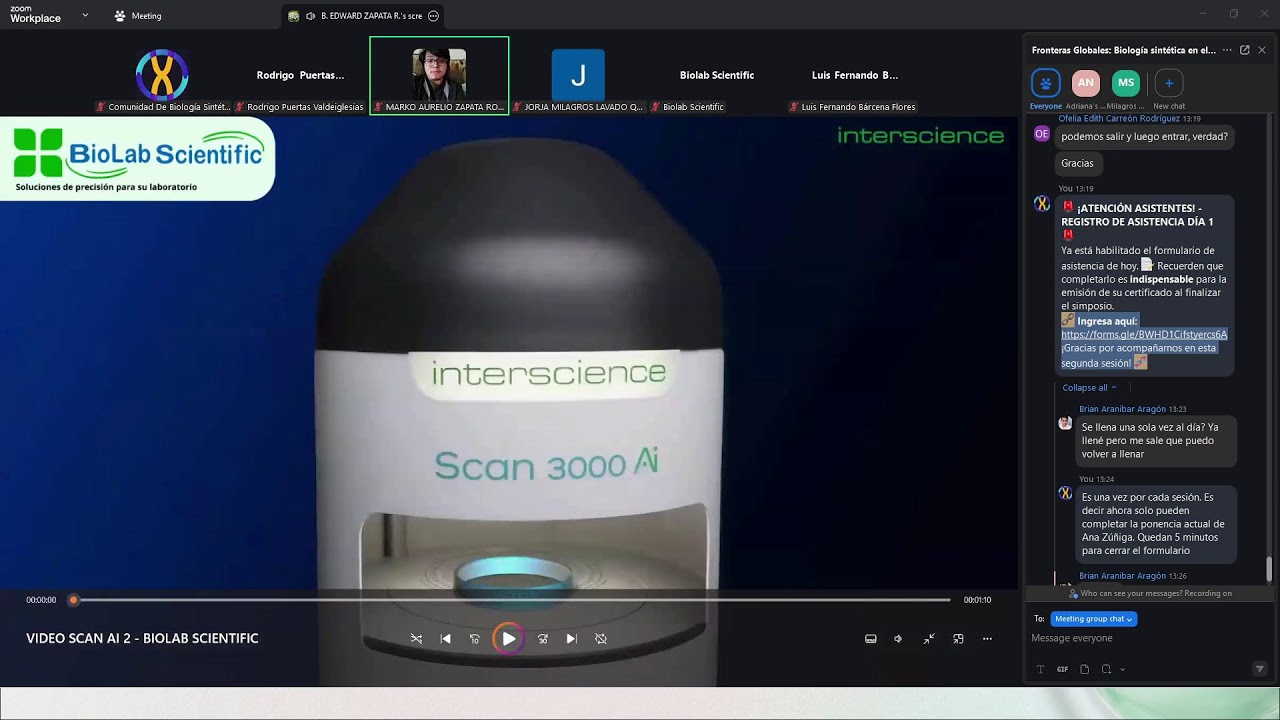Screen dimensions: 1280x720
Task: Rewind the video 10 seconds
Action: 475,639
